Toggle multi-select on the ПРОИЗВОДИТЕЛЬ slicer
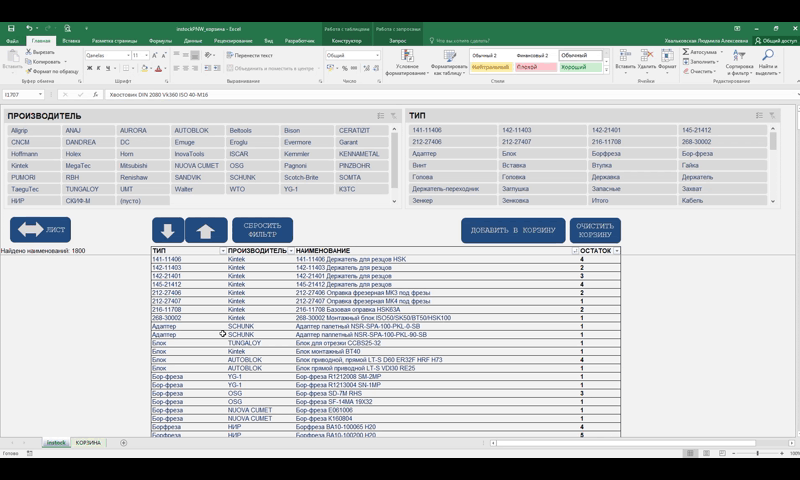Viewport: 800px width, 480px height. click(x=381, y=116)
